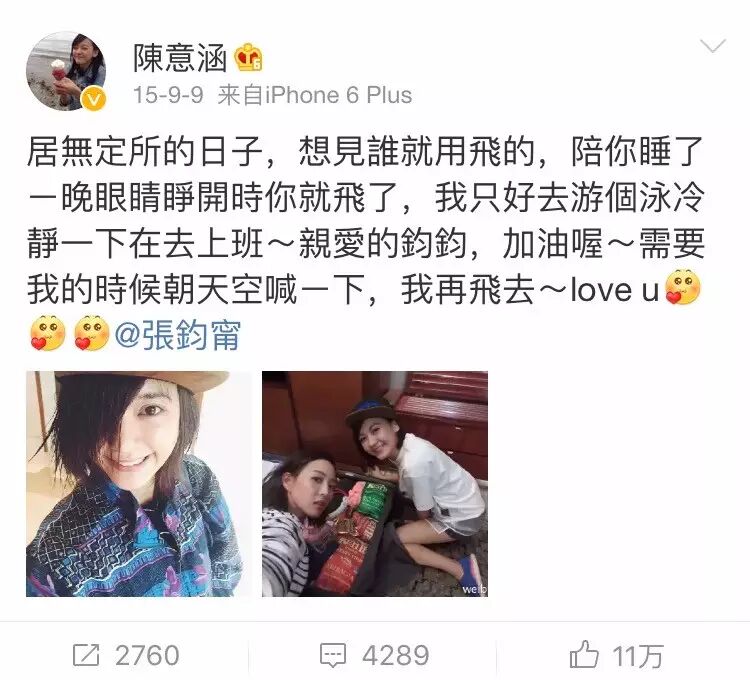750x680 pixels.
Task: Open the @張鈞甯 mention link
Action: pos(177,334)
